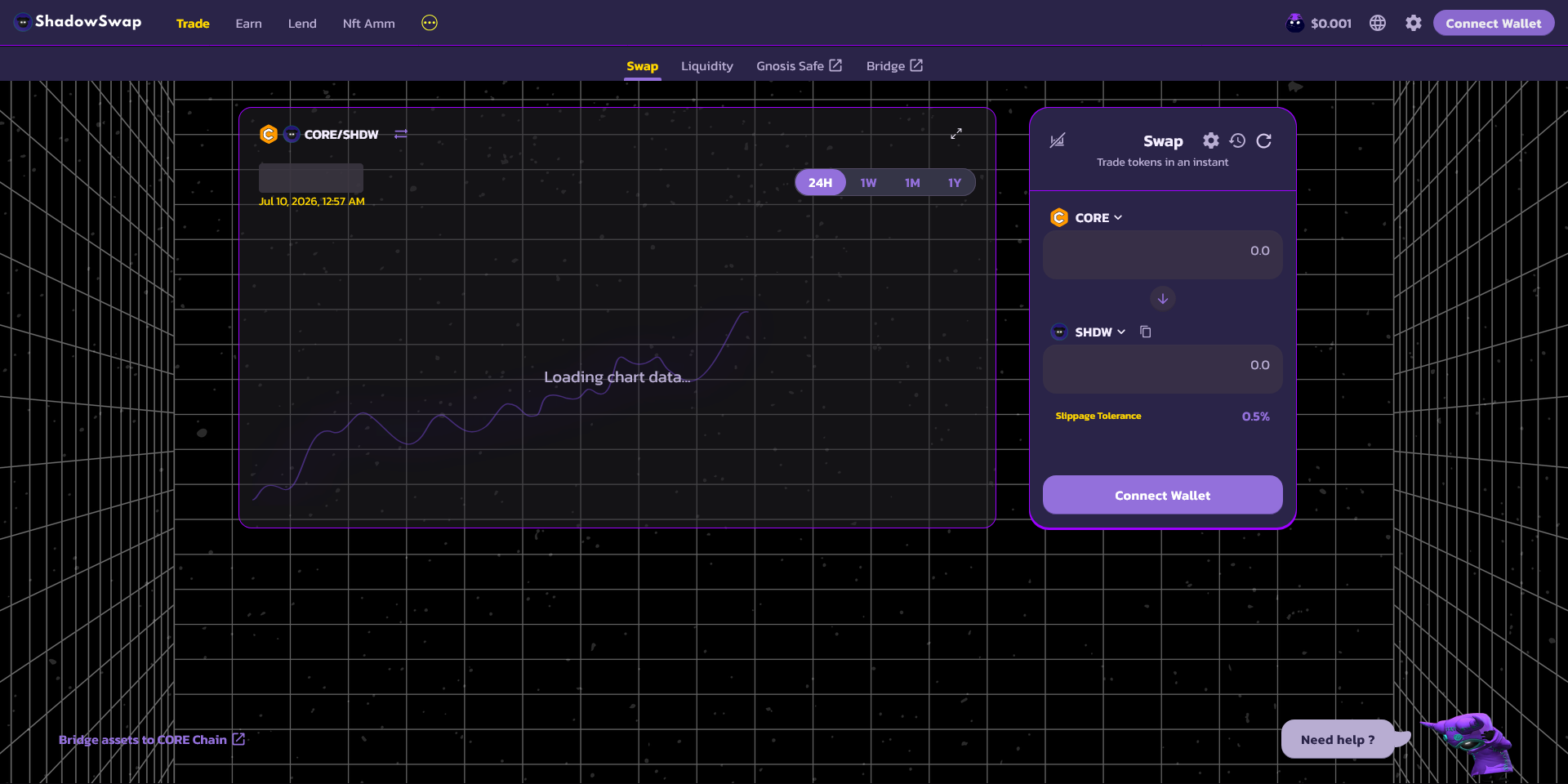Open the Lend menu
The height and width of the screenshot is (784, 1568).
click(x=302, y=23)
